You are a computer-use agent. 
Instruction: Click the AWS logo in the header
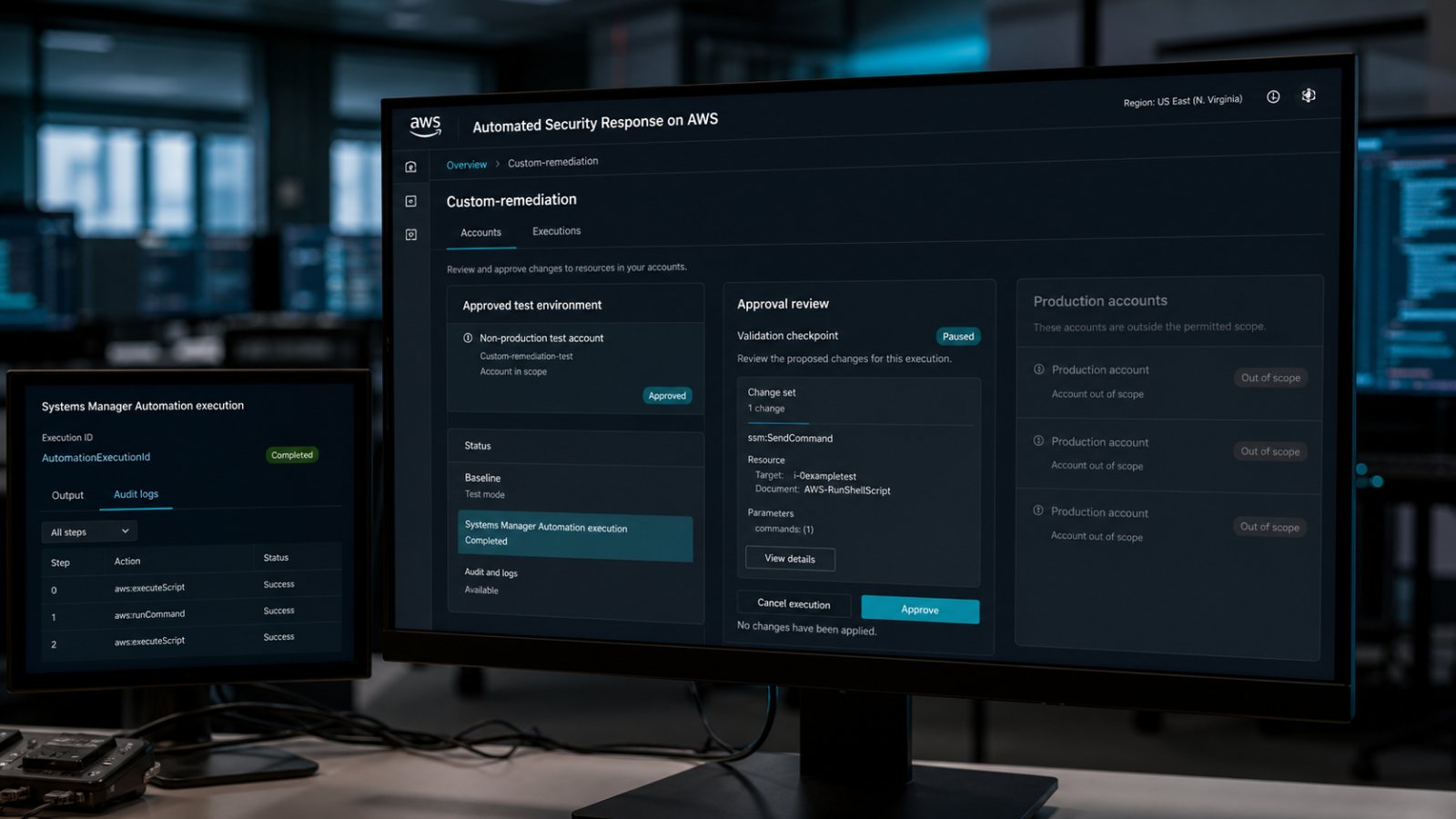(x=425, y=126)
